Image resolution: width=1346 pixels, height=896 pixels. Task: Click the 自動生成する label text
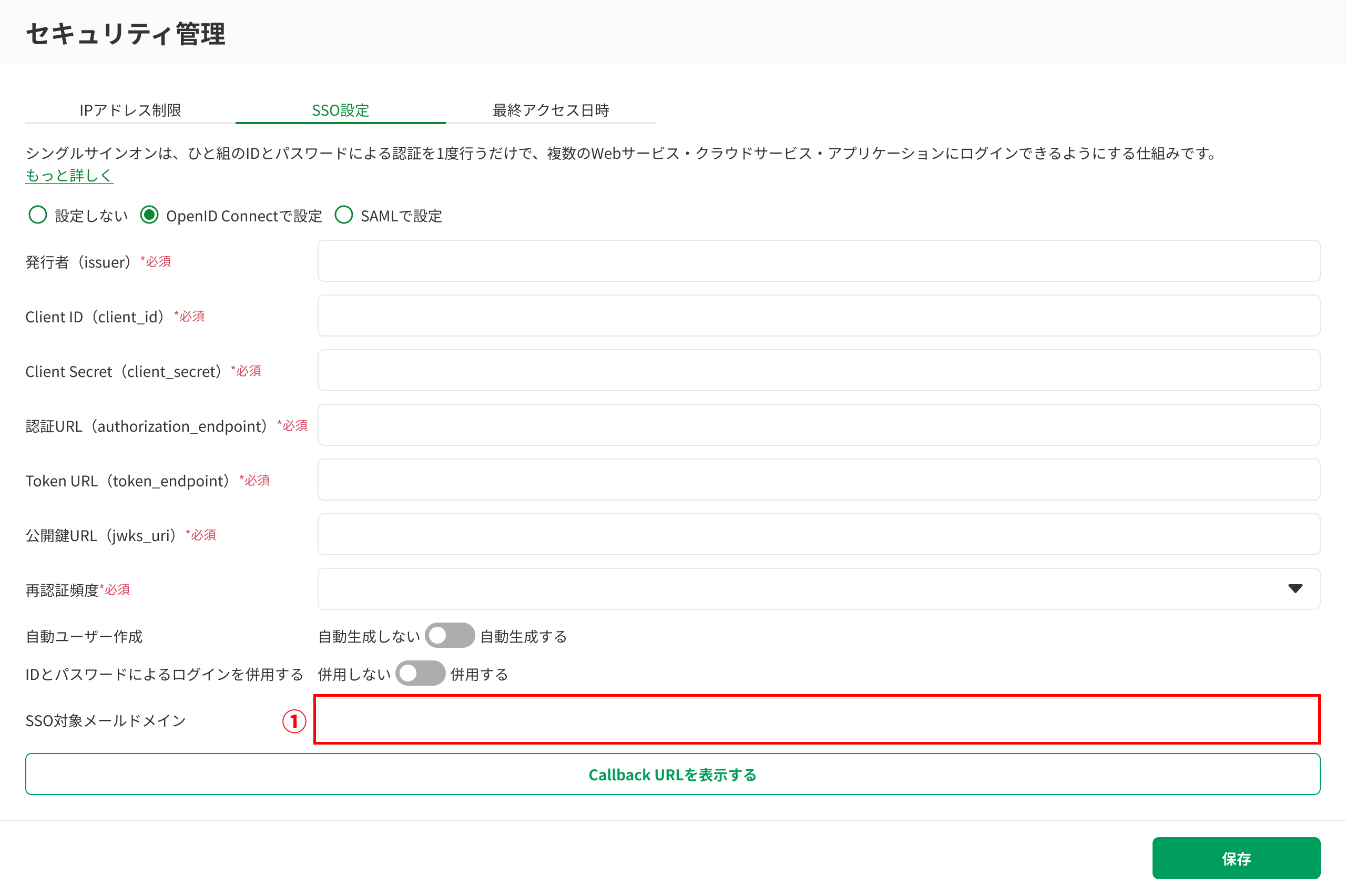click(523, 636)
